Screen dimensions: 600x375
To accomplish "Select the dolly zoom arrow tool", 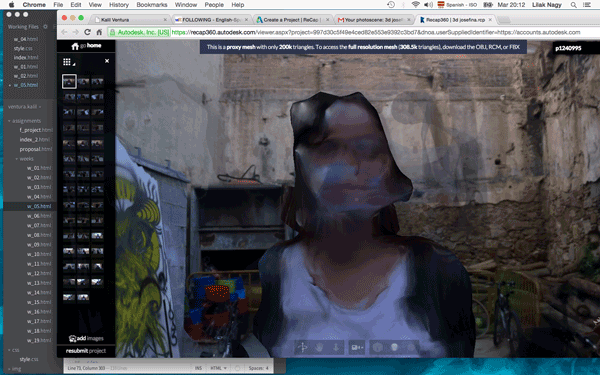I will point(336,347).
